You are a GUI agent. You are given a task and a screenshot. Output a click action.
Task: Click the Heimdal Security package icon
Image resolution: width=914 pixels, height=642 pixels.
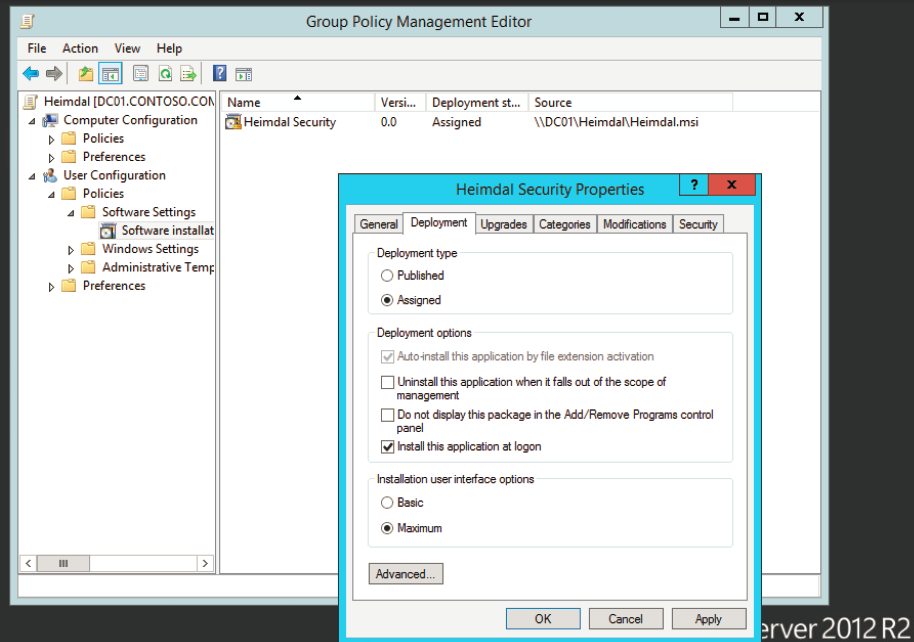pyautogui.click(x=233, y=122)
